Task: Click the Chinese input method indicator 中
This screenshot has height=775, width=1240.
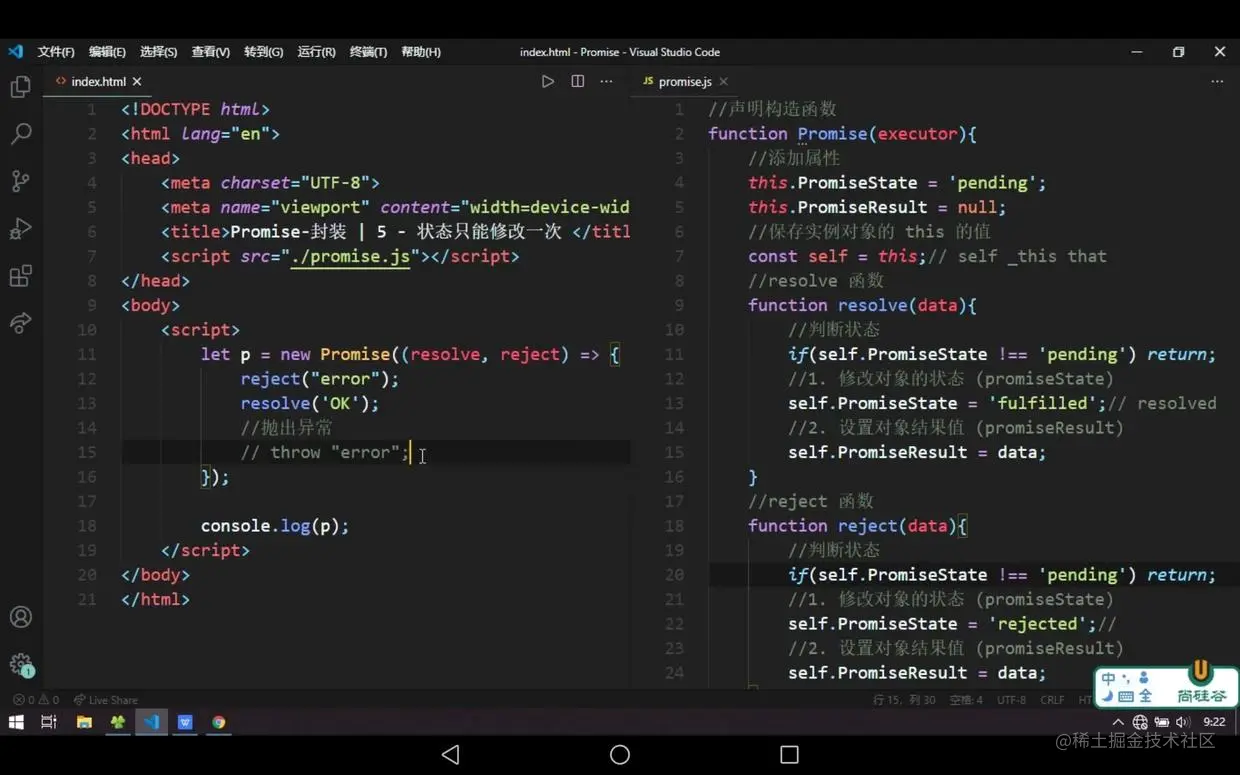Action: pos(1109,680)
